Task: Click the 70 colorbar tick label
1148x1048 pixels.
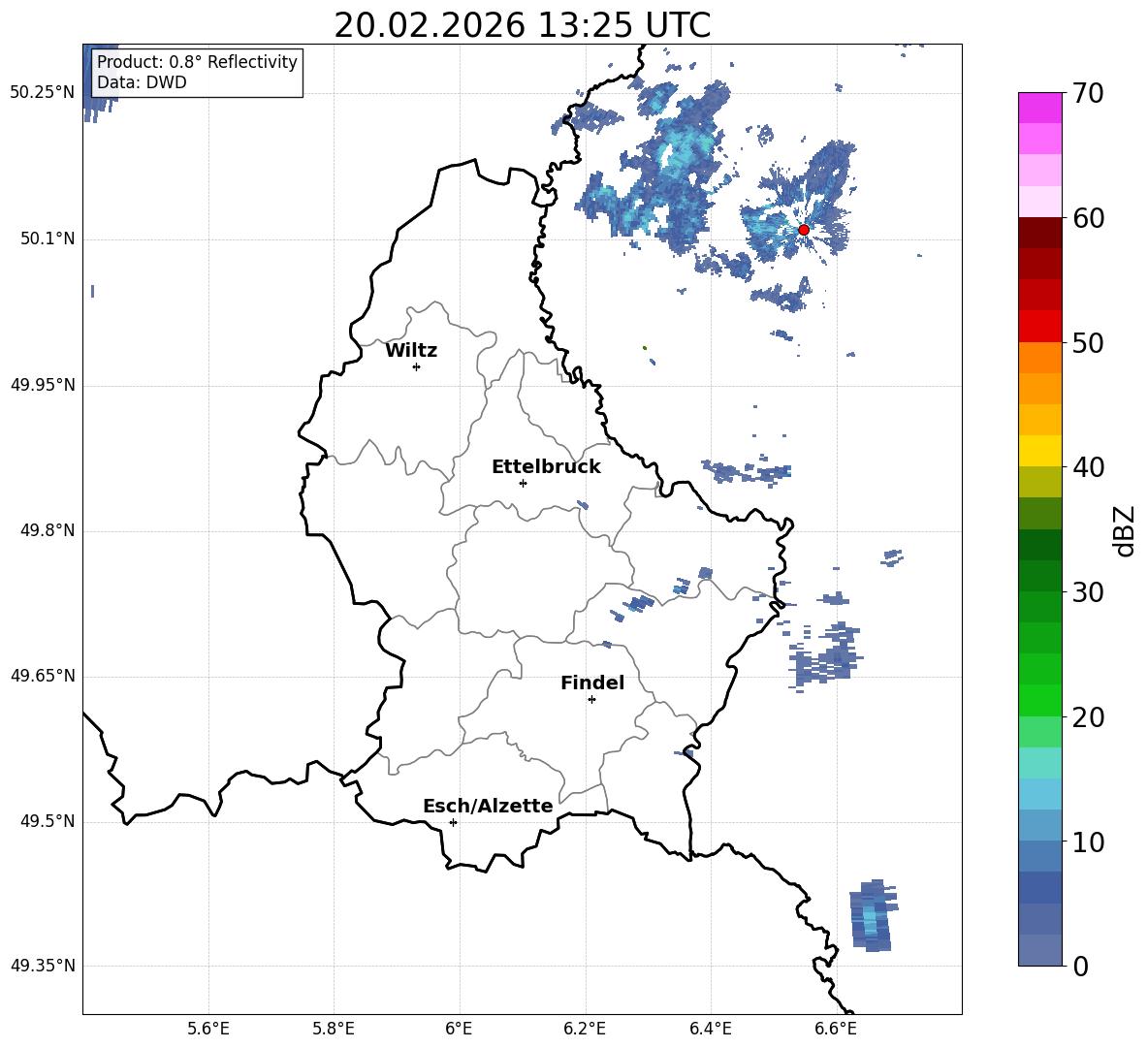Action: pos(1088,94)
